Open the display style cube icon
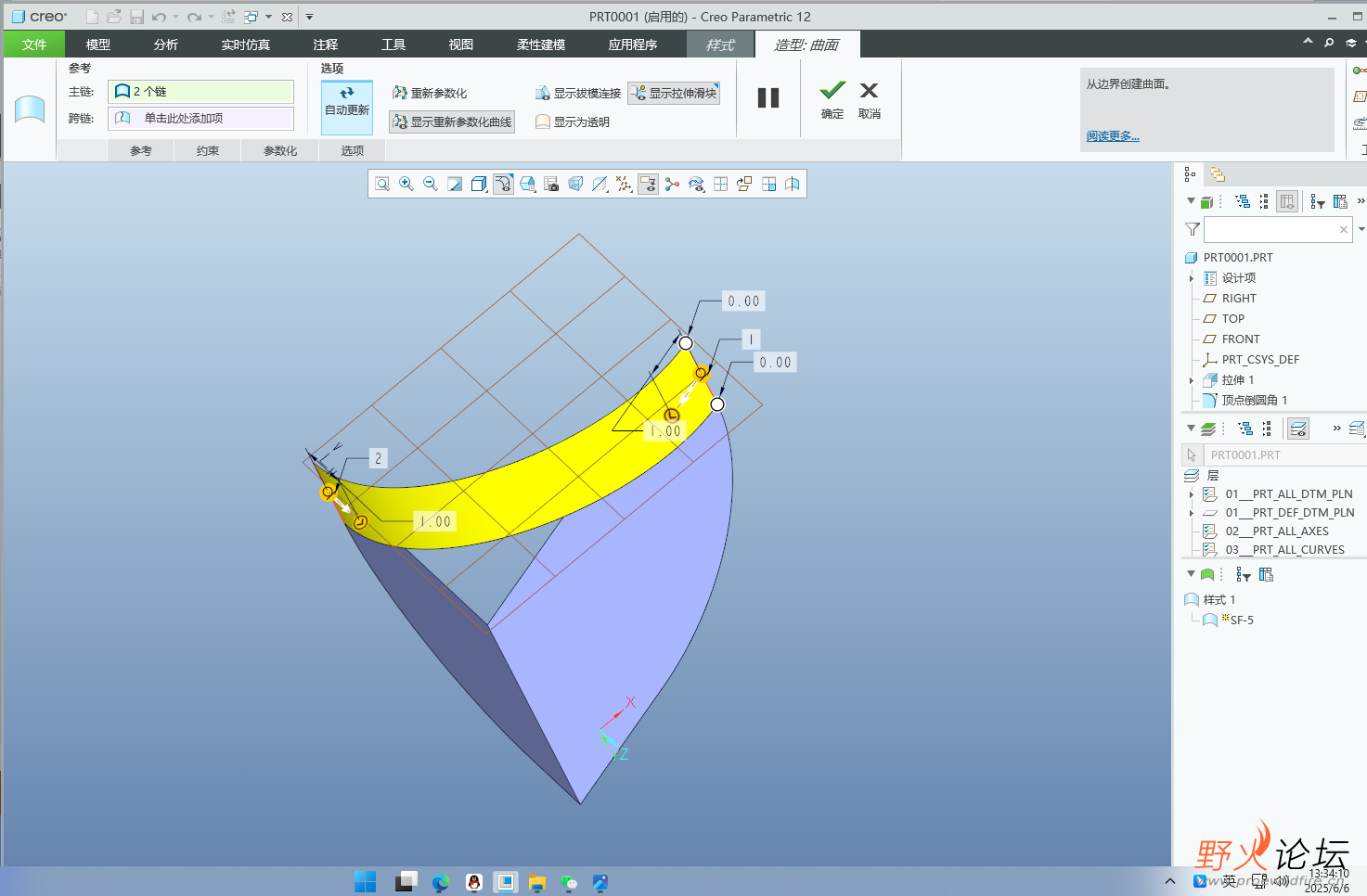The width and height of the screenshot is (1367, 896). tap(479, 184)
